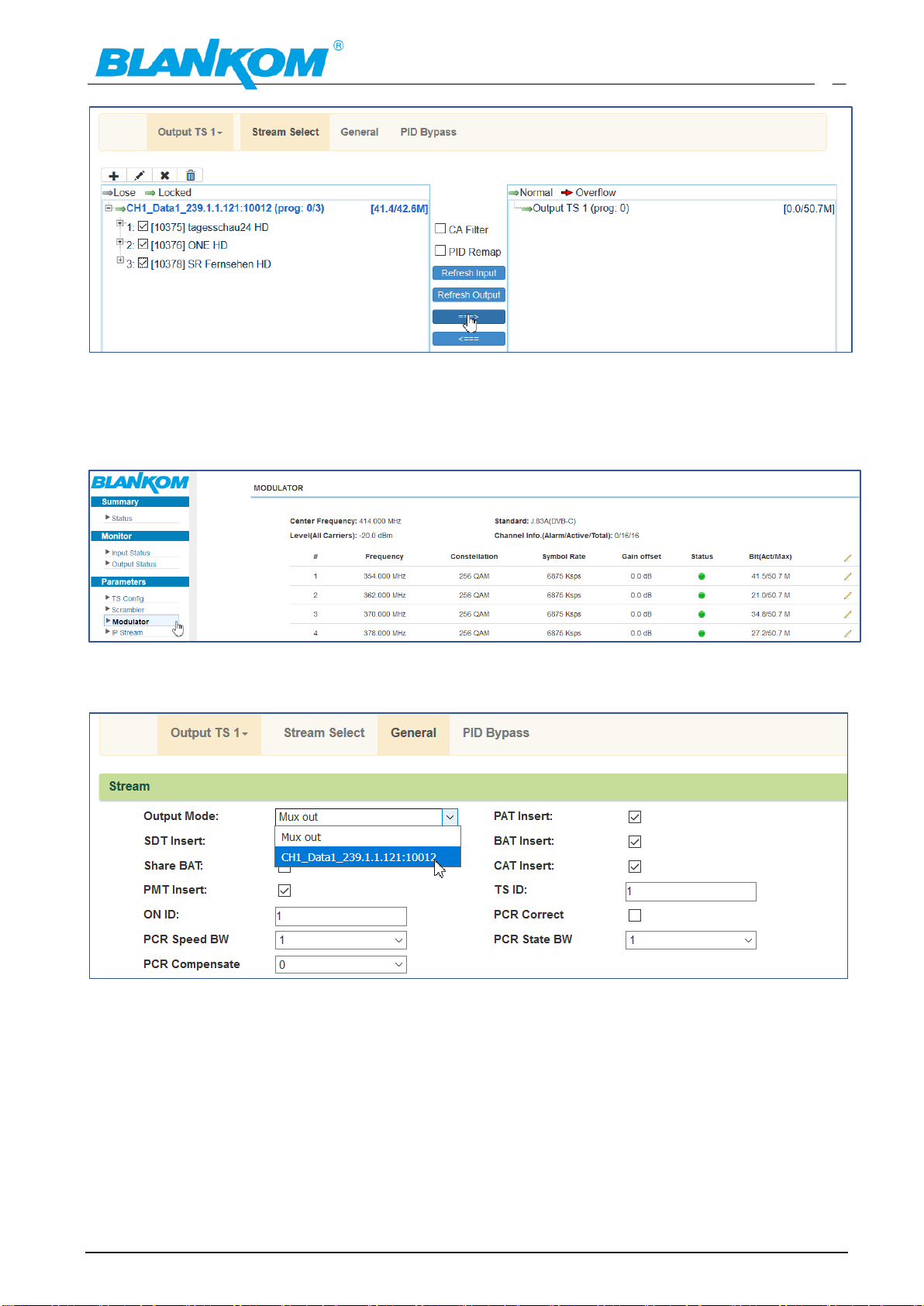Screen dimensions: 924x1306
Task: Click the <=== button to remove programs from output
Action: (469, 339)
